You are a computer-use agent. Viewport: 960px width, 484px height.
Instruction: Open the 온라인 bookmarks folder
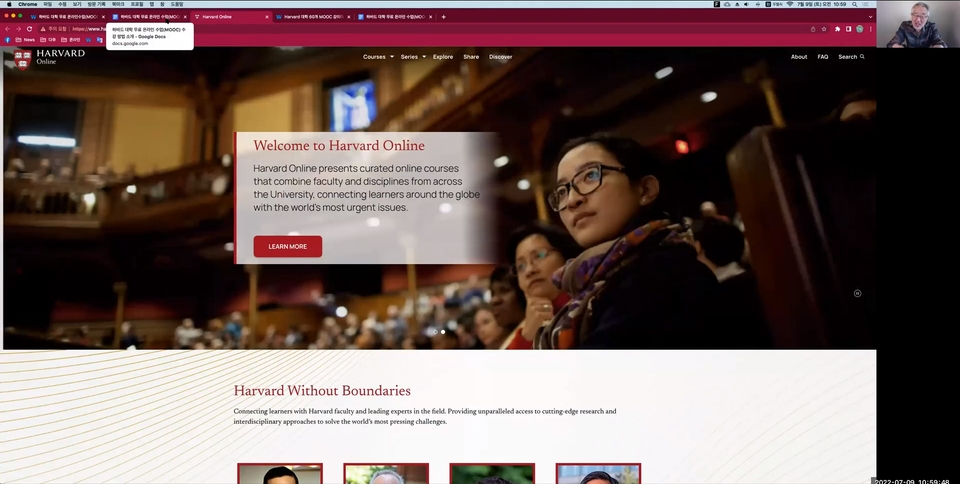pyautogui.click(x=70, y=40)
